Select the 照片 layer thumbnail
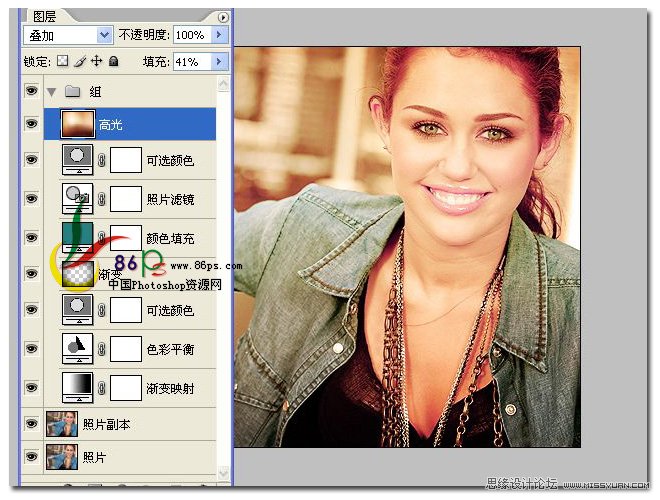 tap(62, 457)
